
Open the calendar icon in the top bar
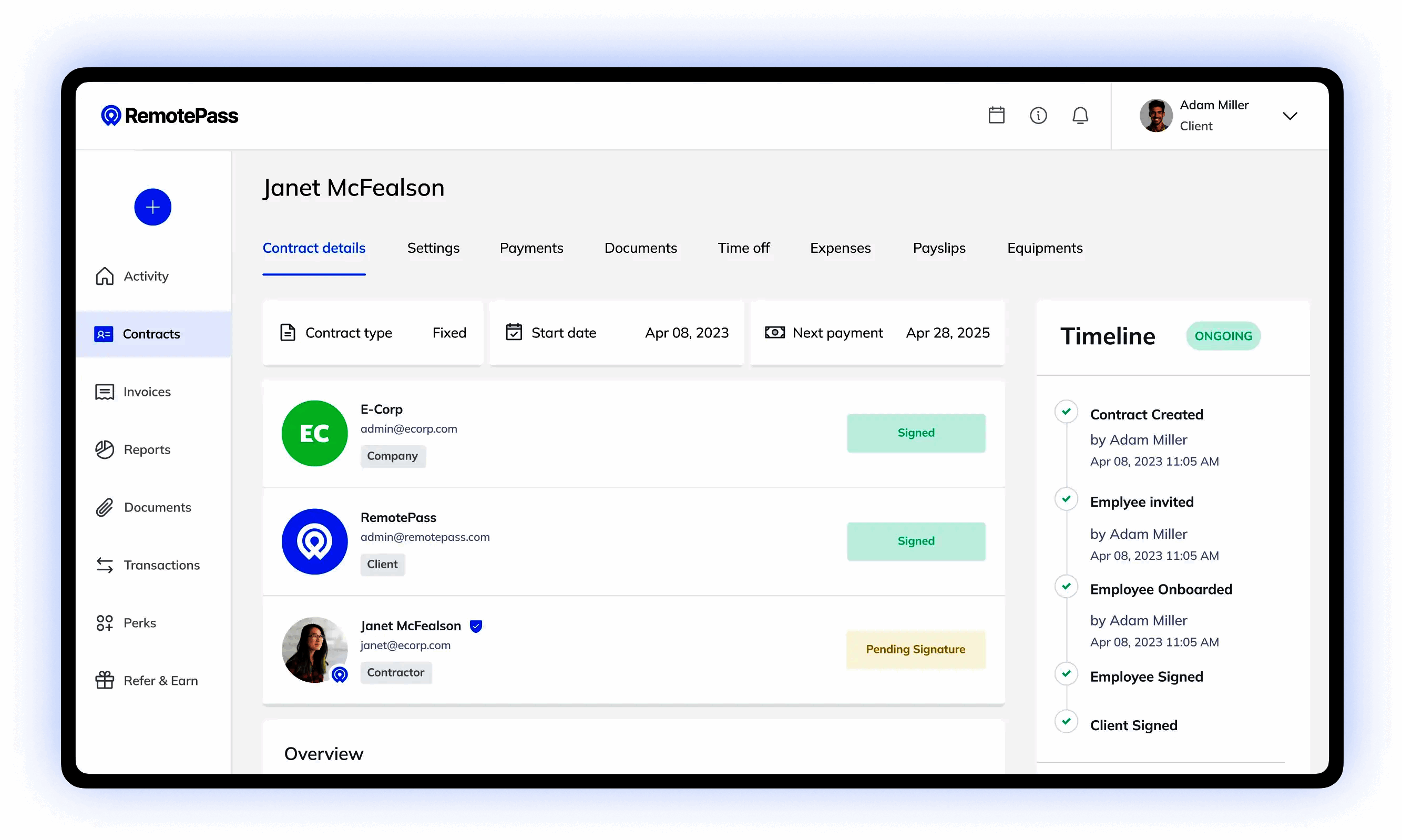pyautogui.click(x=996, y=116)
